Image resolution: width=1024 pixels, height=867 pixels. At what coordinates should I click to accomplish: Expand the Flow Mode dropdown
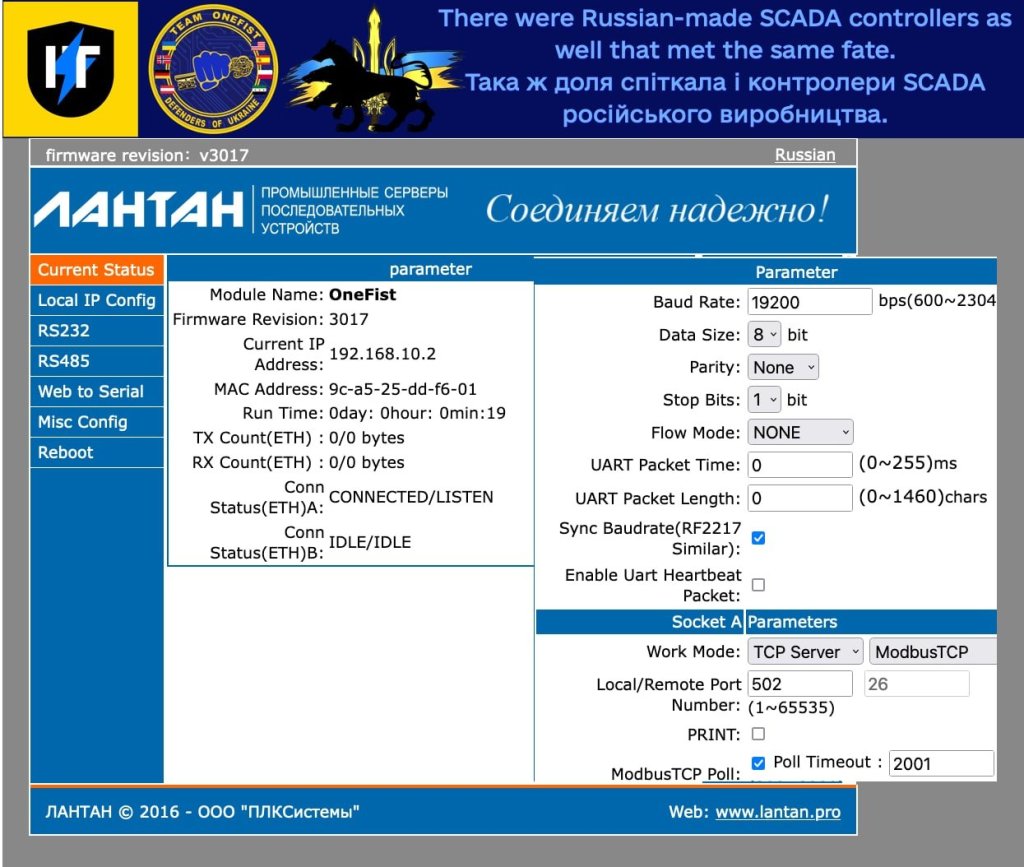coord(800,432)
